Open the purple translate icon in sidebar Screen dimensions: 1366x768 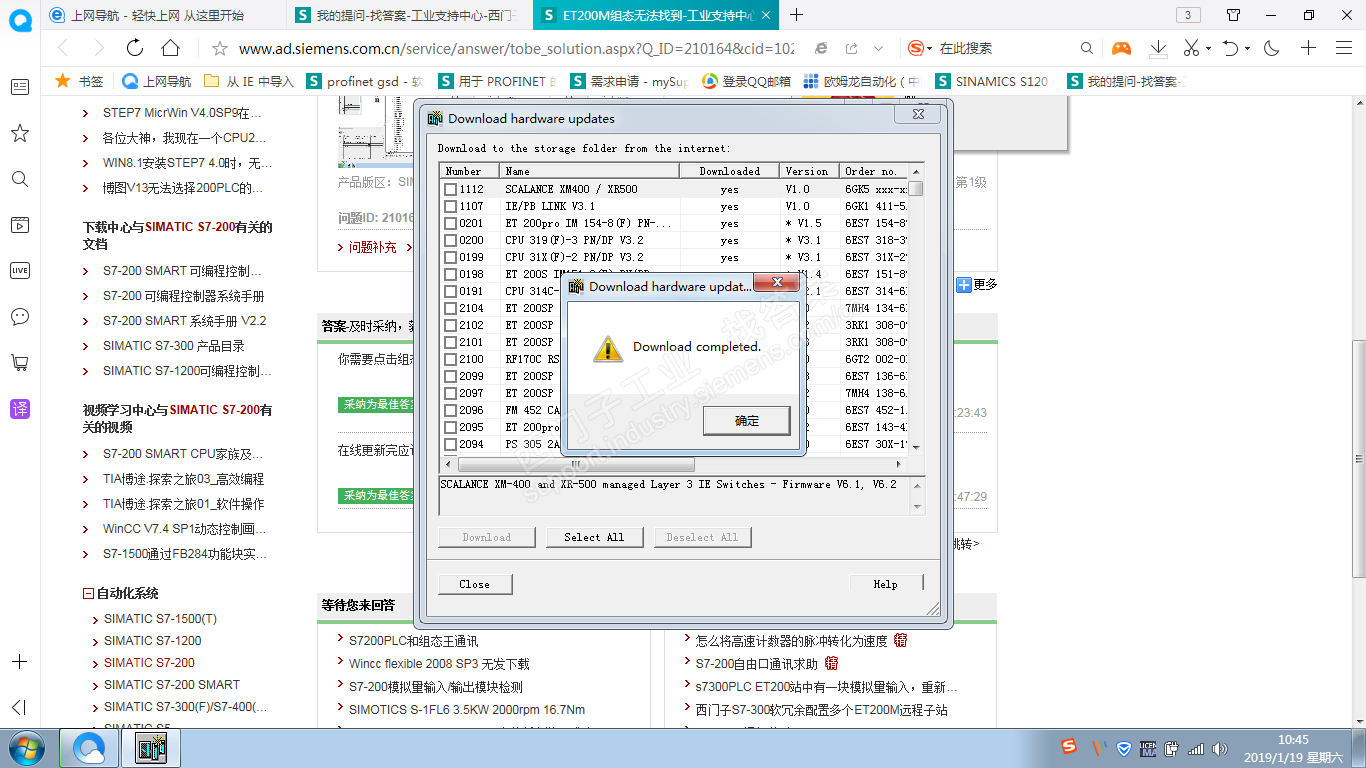tap(20, 408)
